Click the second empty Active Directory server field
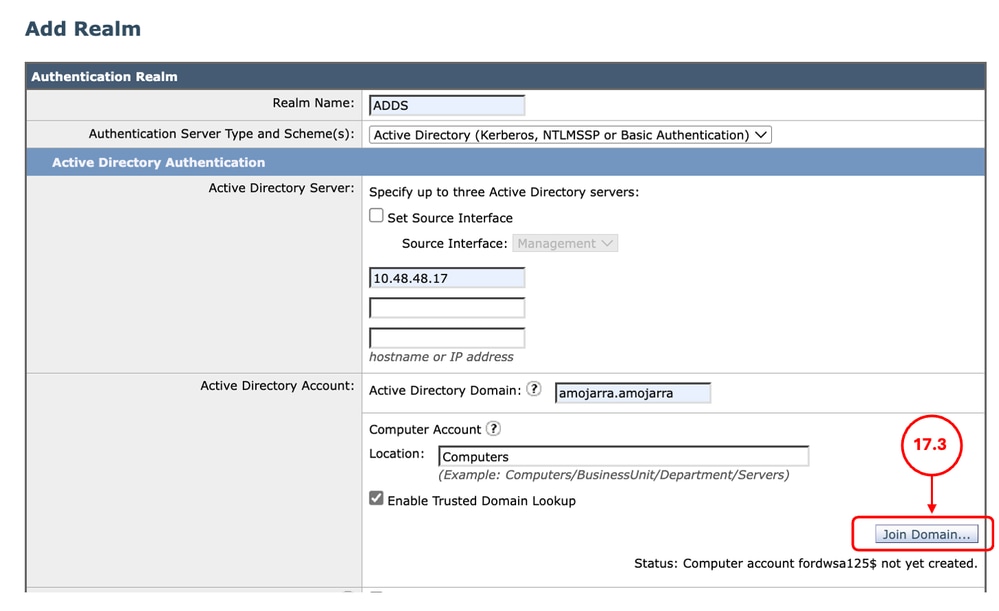The image size is (999, 611). 447,307
